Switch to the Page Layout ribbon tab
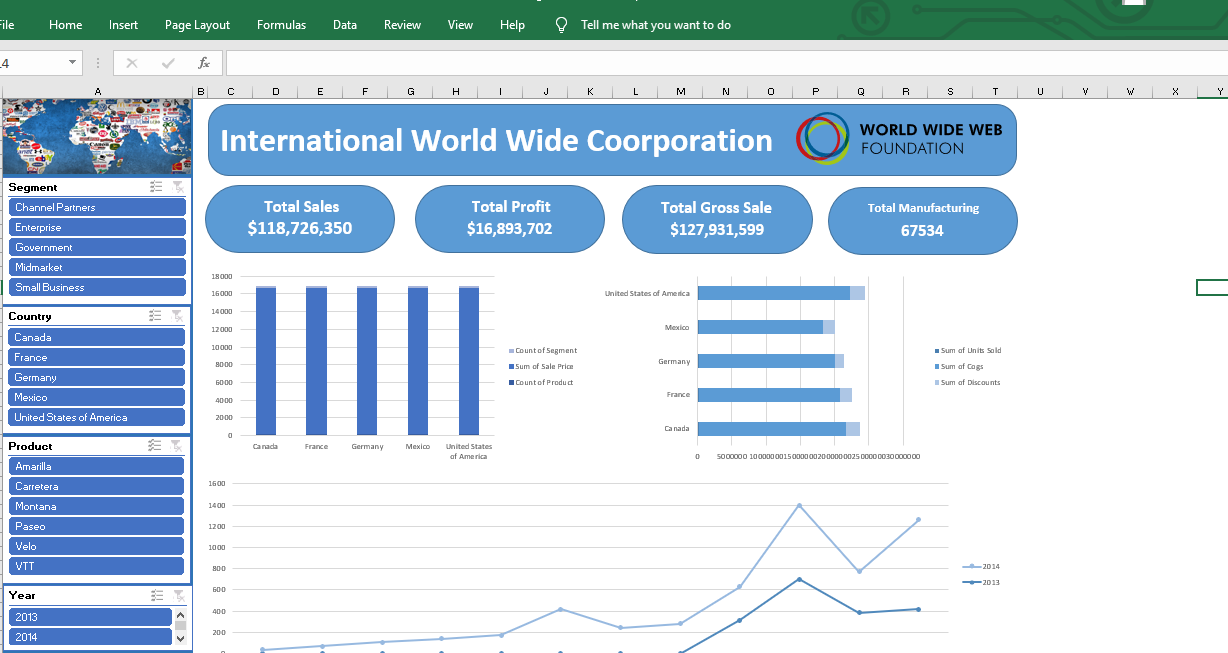Viewport: 1228px width, 653px height. coord(197,25)
